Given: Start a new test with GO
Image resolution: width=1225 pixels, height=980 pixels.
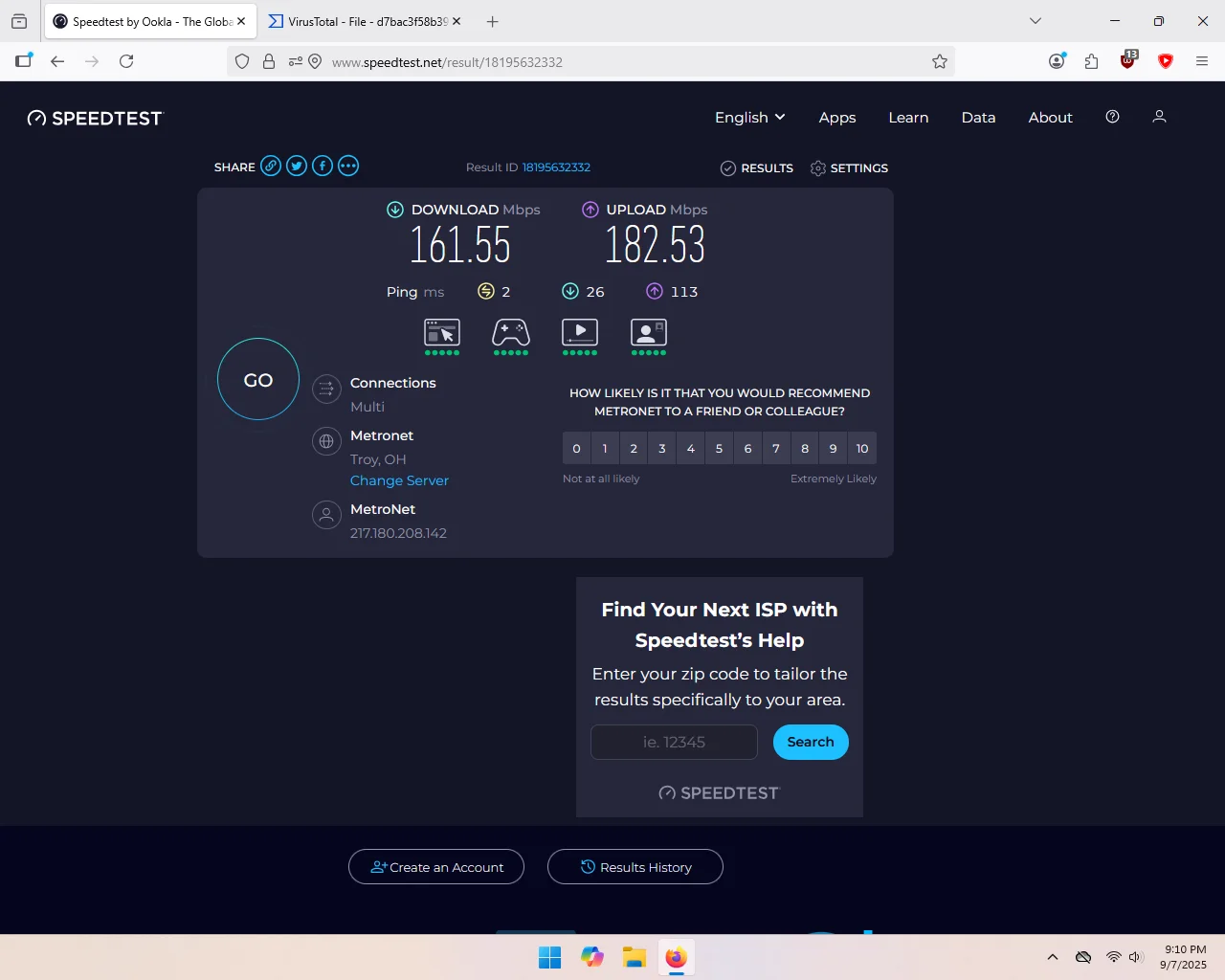Looking at the screenshot, I should click(258, 379).
